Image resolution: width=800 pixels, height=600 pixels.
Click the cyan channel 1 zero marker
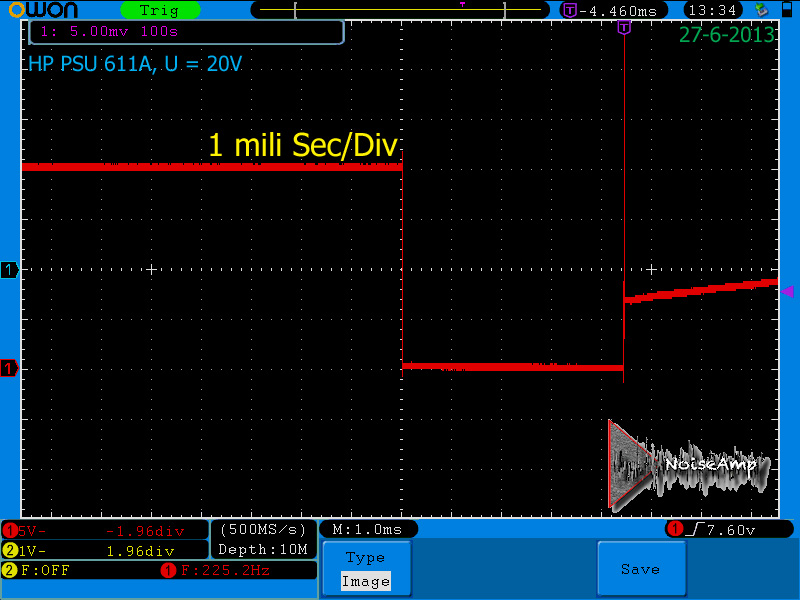9,269
